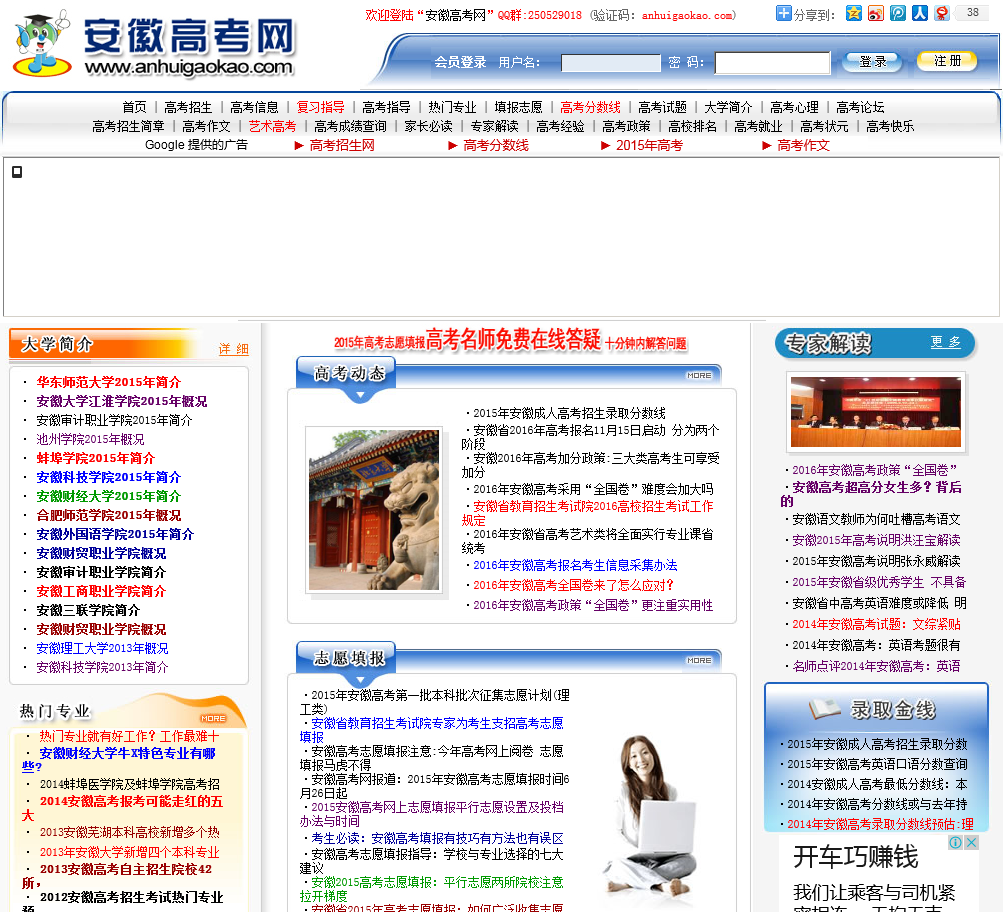Screen dimensions: 1003x912
Task: Click the 密码 password field
Action: pyautogui.click(x=772, y=63)
